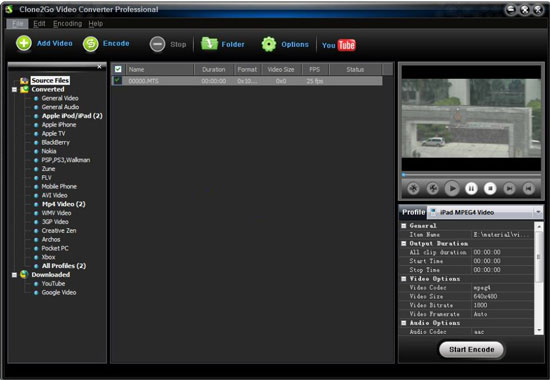Viewport: 550px width, 380px height.
Task: Select All Profiles (2) tree item
Action: point(64,266)
